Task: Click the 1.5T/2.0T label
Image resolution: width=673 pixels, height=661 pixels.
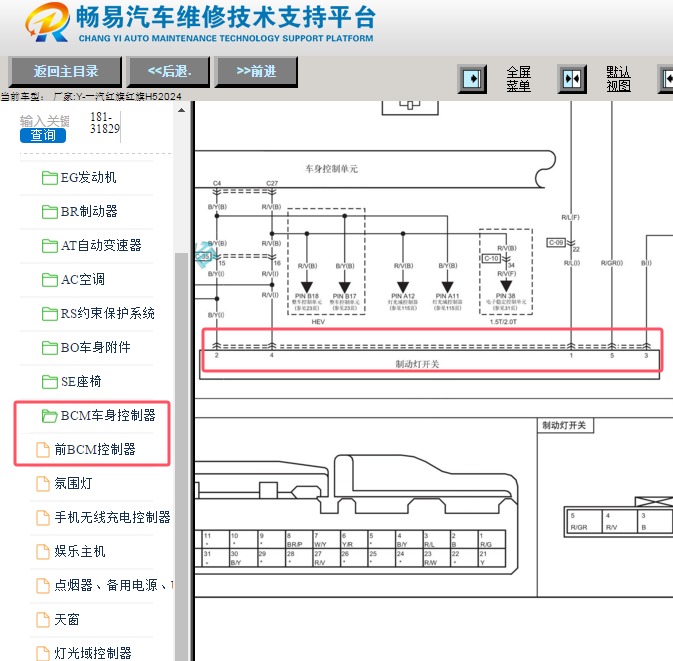Action: click(503, 321)
